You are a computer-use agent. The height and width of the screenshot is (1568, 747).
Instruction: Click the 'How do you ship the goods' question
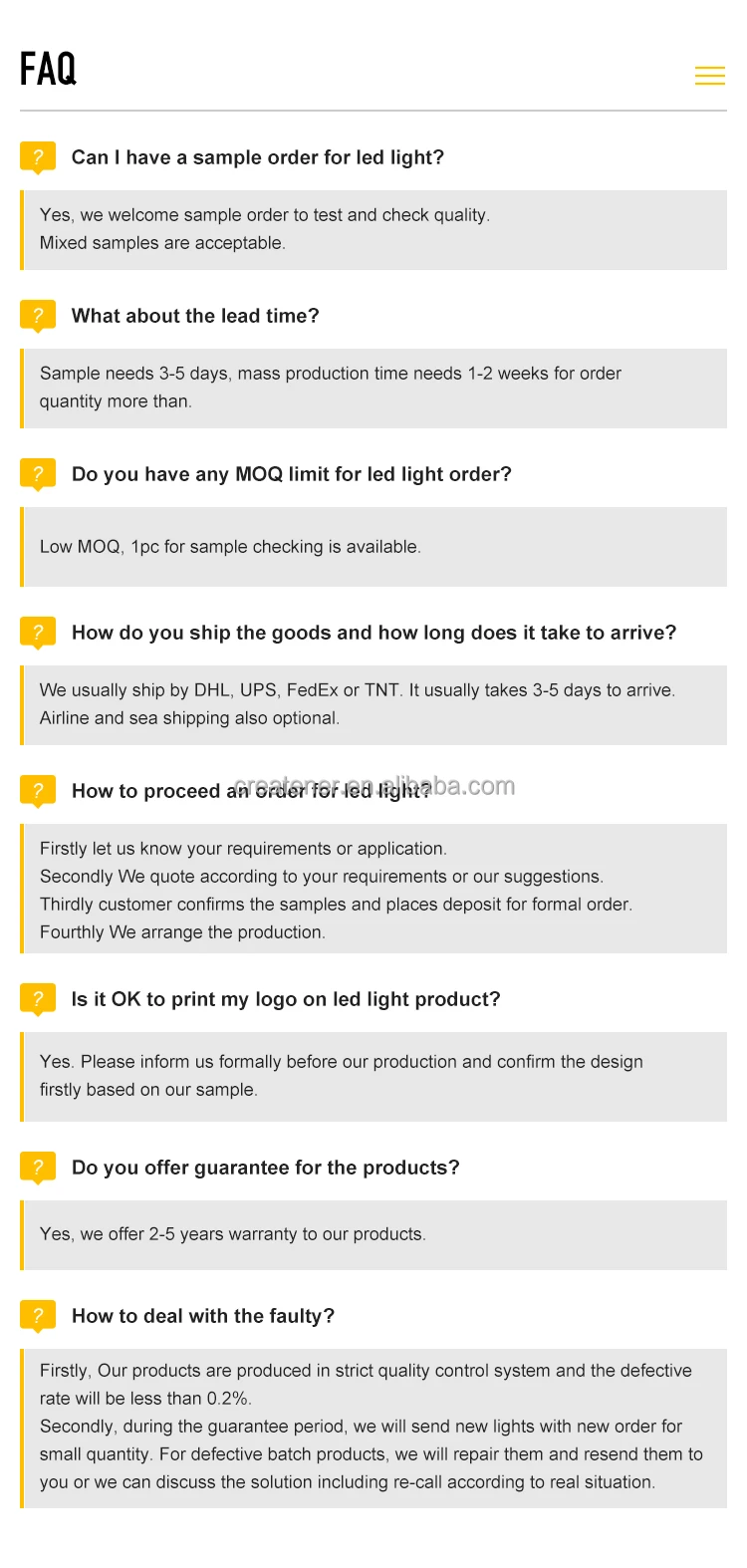373,633
